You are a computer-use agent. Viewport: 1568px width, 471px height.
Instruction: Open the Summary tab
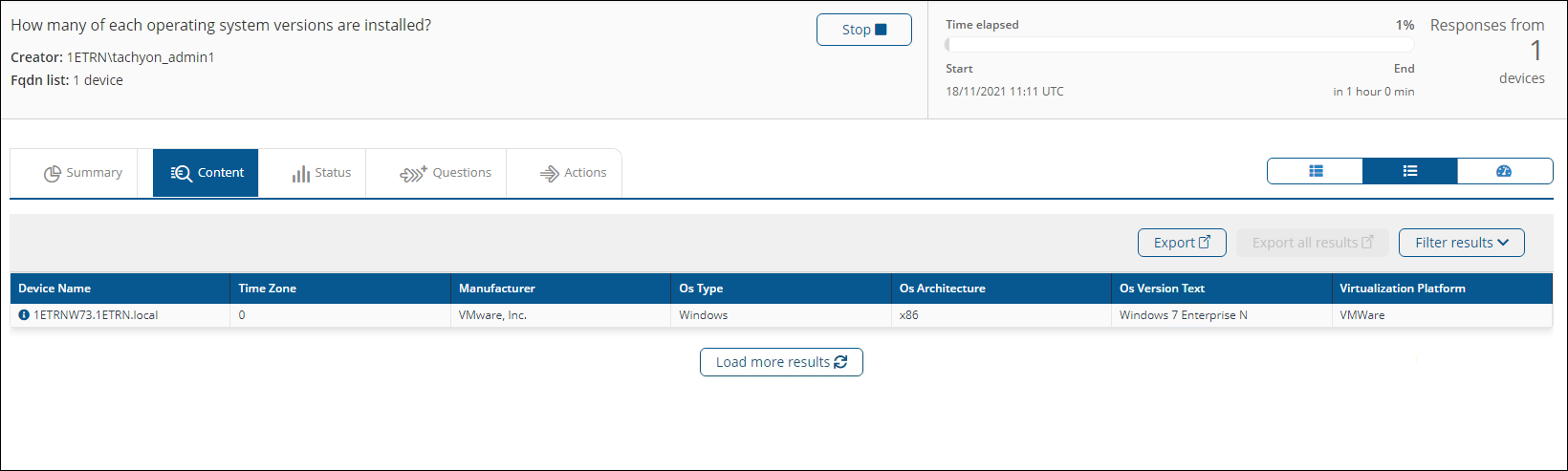pyautogui.click(x=83, y=173)
